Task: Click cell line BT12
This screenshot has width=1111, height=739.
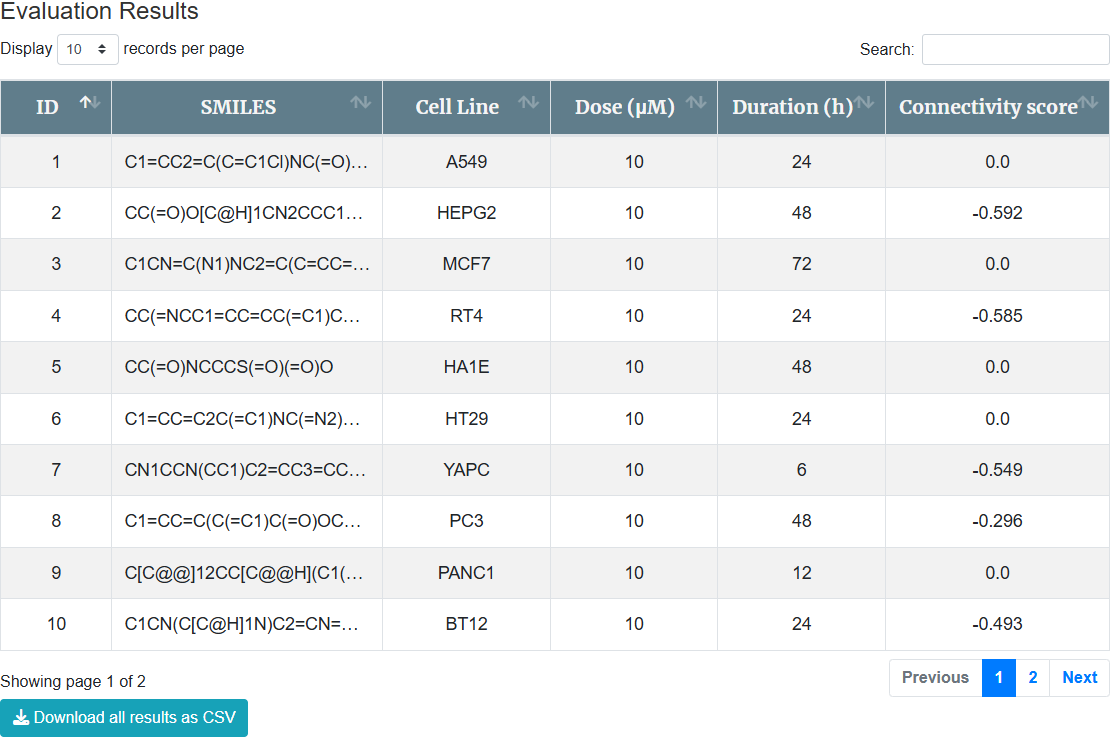Action: point(466,624)
